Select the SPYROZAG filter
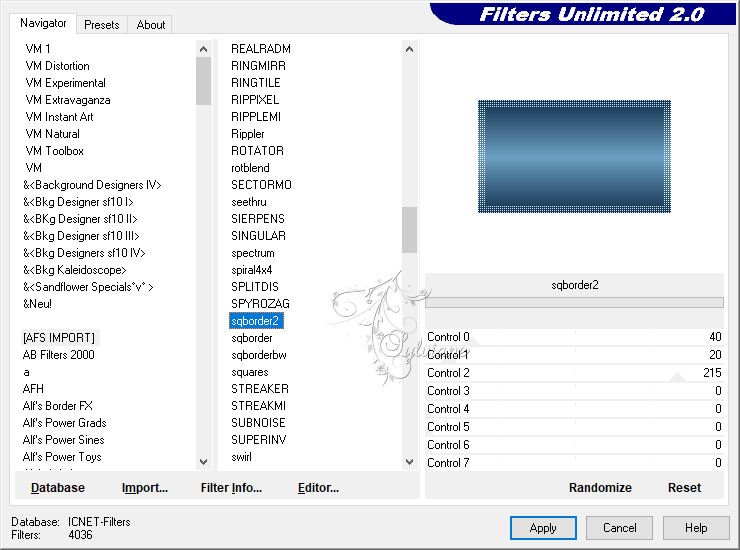The width and height of the screenshot is (740, 550). [x=261, y=304]
